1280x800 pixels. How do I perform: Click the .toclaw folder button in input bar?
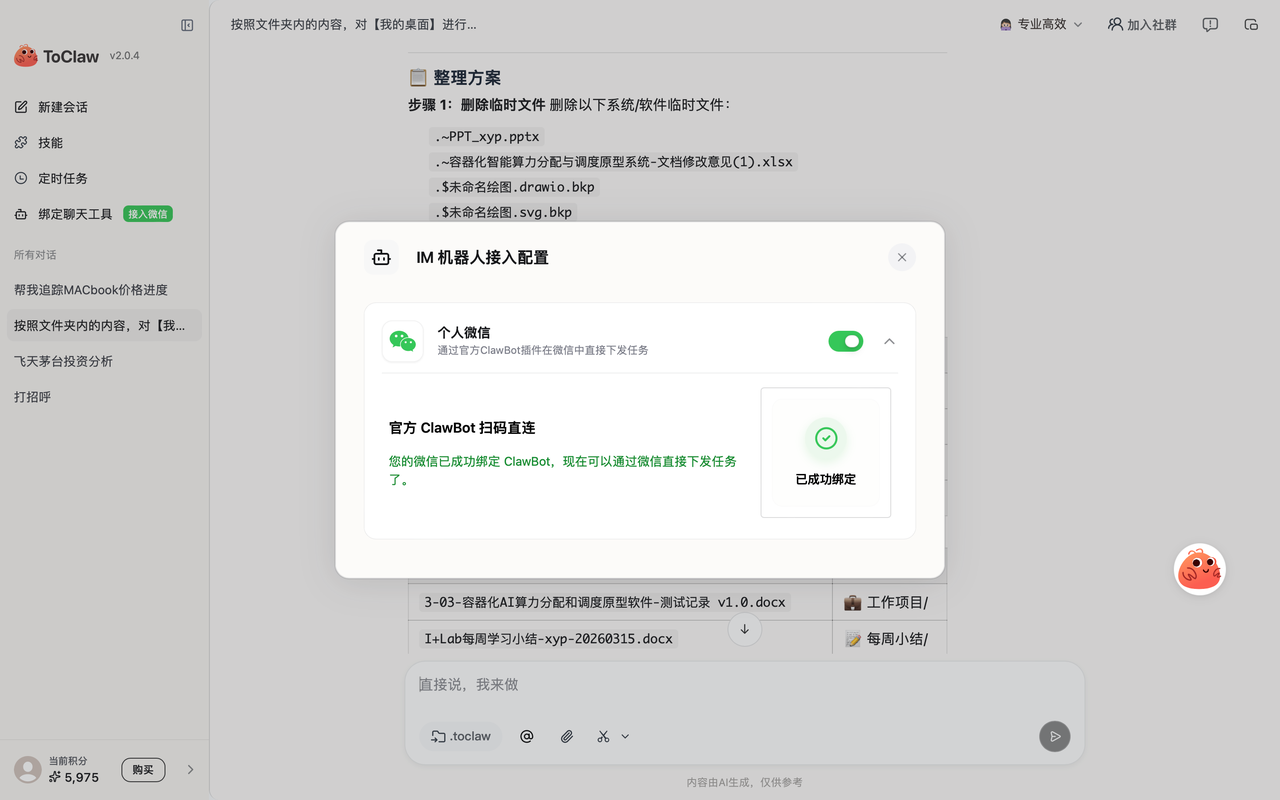(460, 736)
